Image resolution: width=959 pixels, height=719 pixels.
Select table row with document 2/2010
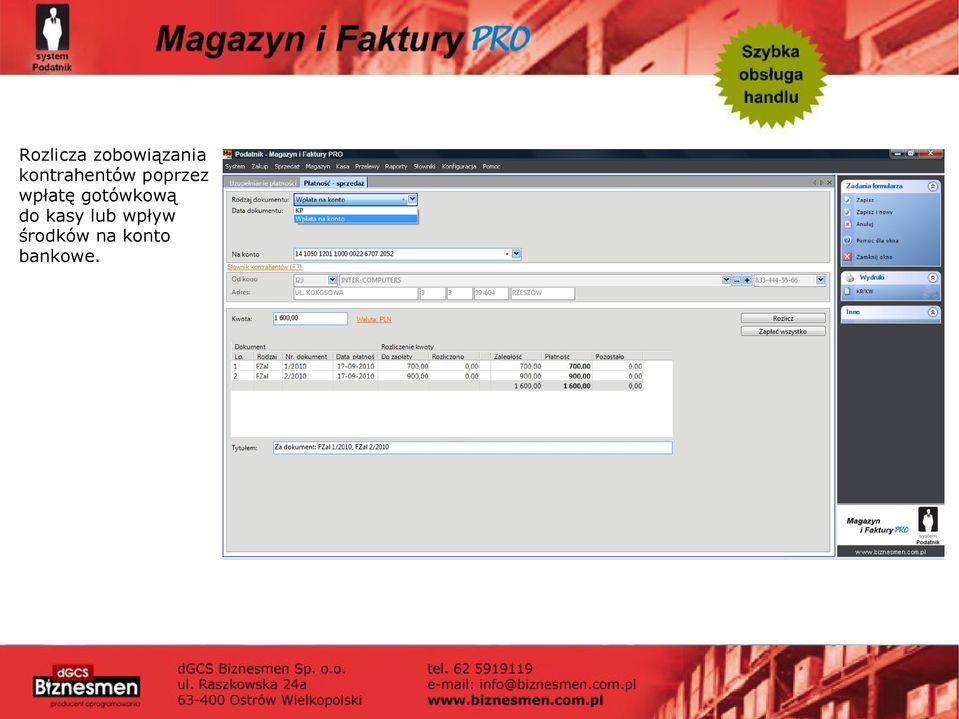click(x=437, y=376)
